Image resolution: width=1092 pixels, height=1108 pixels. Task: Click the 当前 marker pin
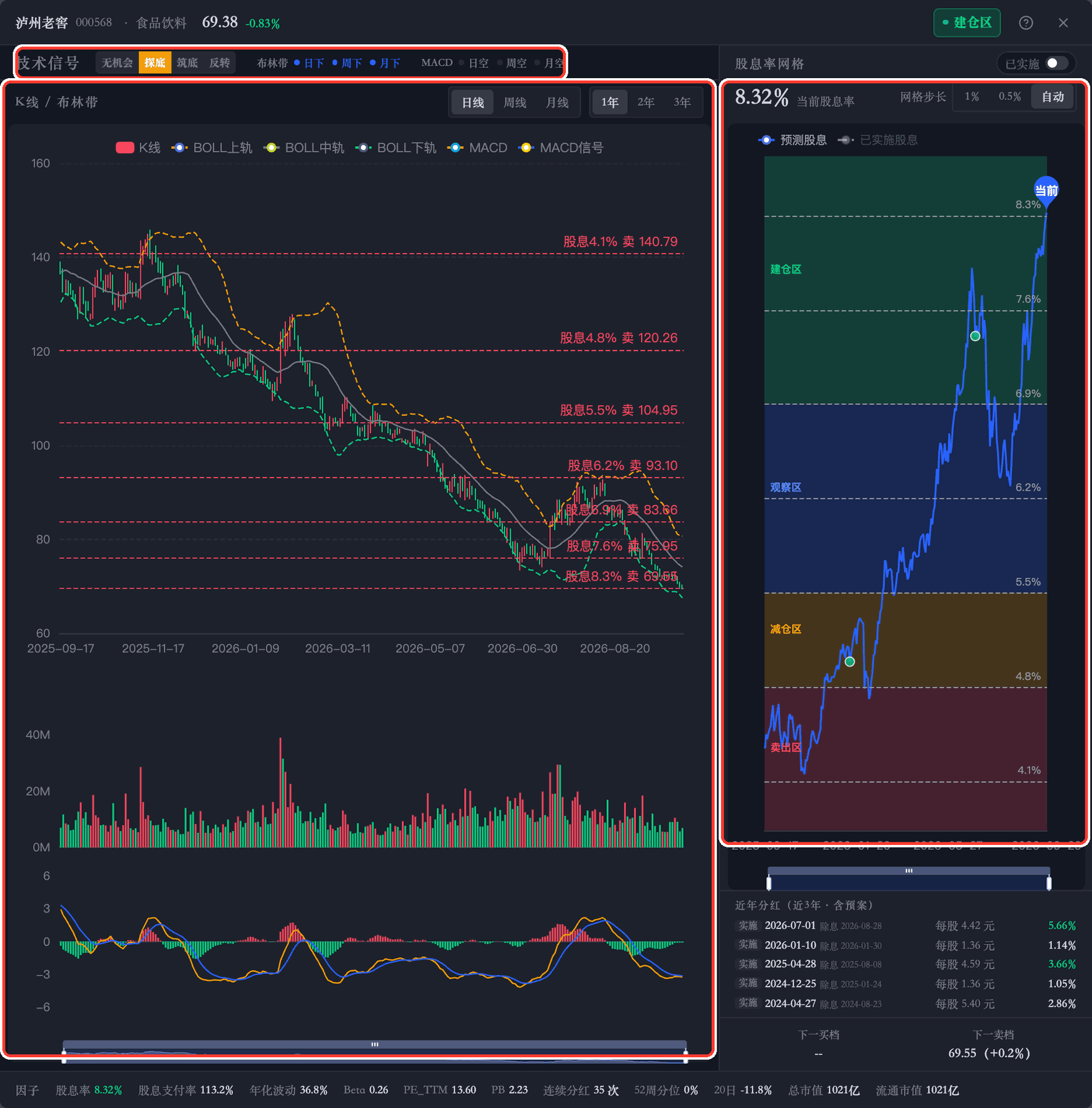pos(1046,191)
